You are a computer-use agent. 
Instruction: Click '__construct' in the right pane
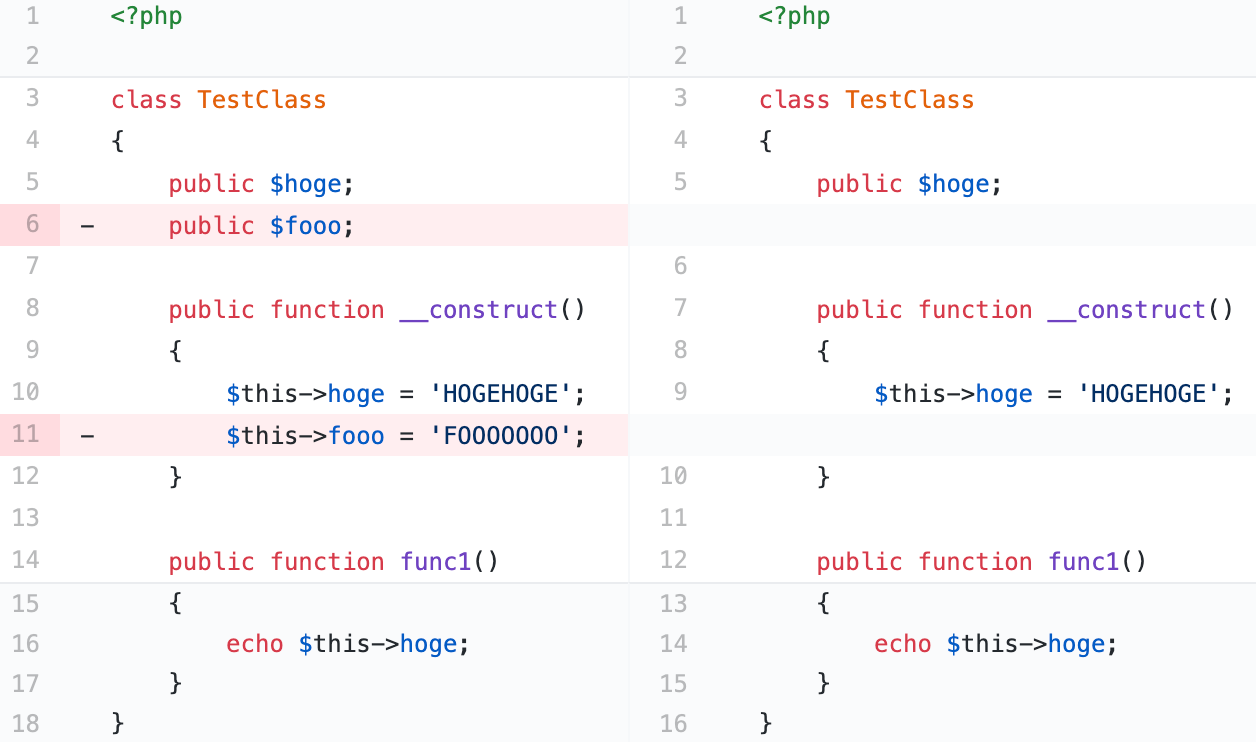click(x=1126, y=310)
